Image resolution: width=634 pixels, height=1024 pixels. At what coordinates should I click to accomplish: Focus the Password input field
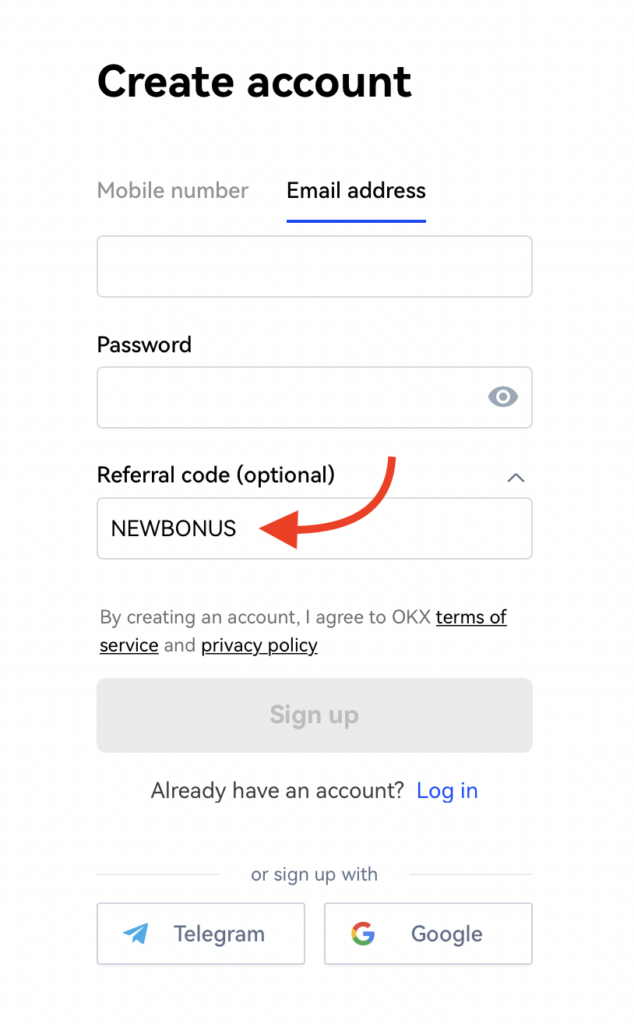pos(315,397)
